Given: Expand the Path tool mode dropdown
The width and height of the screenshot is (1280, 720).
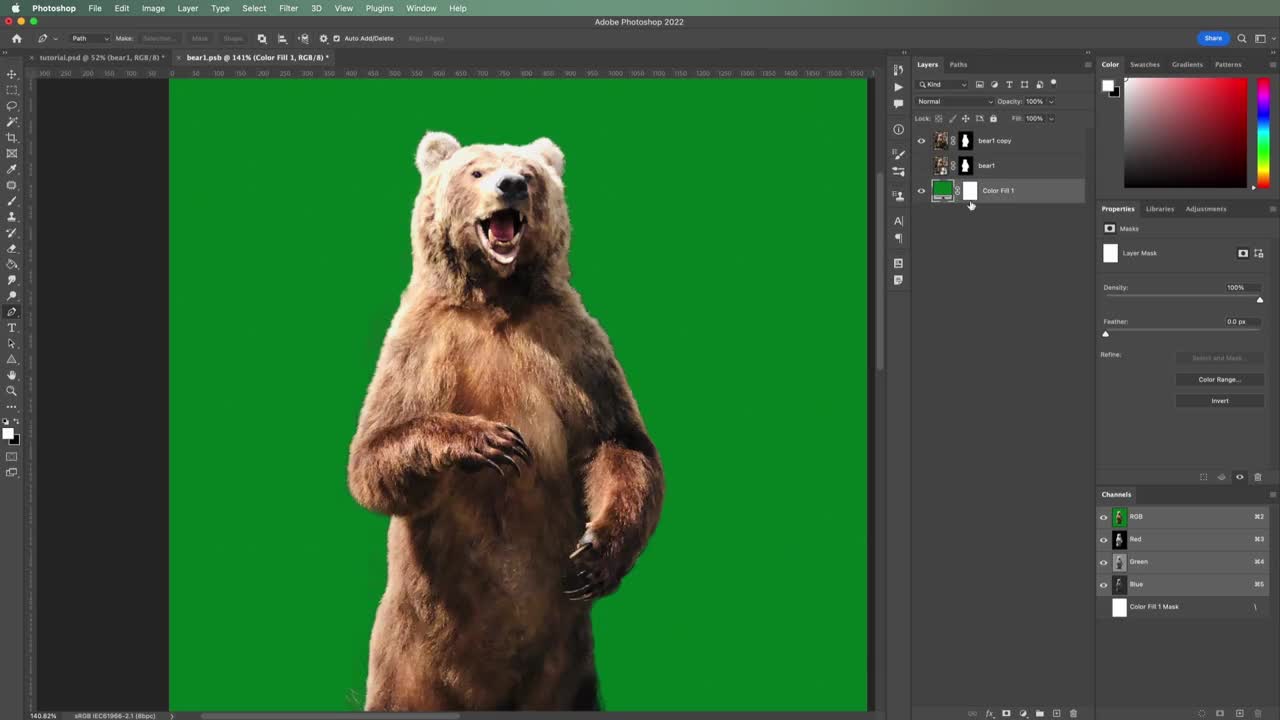Looking at the screenshot, I should [x=88, y=39].
